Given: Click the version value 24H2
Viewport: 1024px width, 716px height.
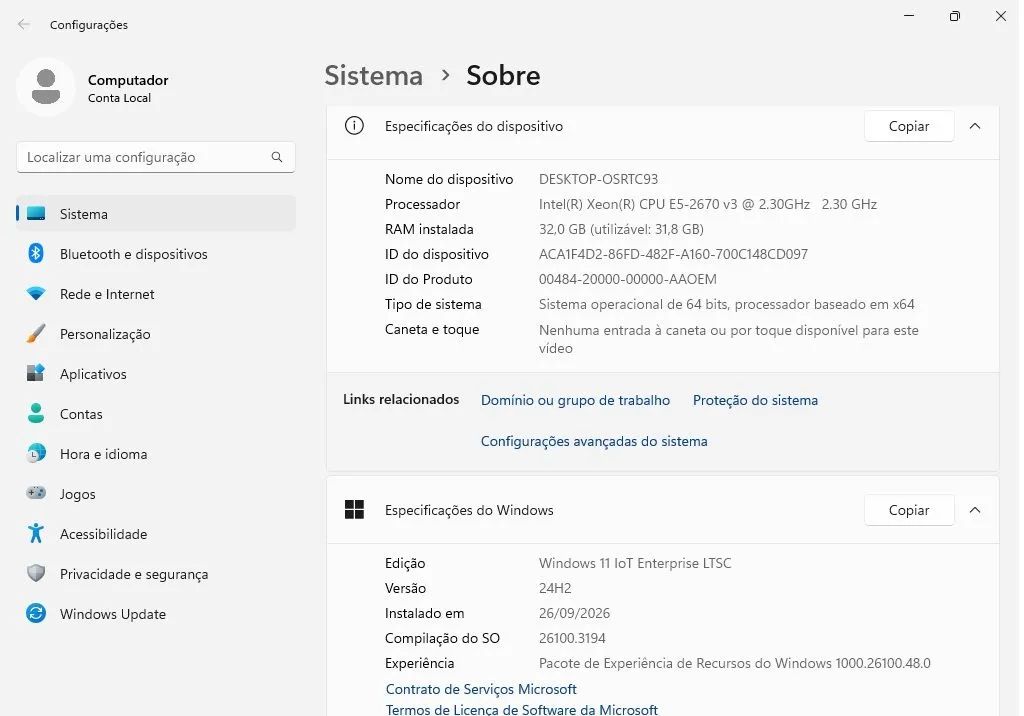Looking at the screenshot, I should click(x=555, y=588).
